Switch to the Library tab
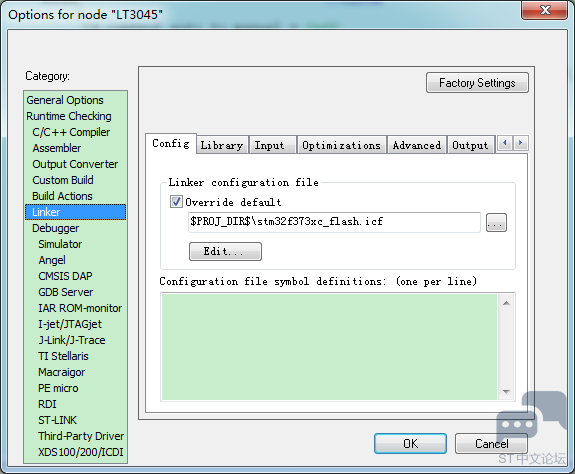The image size is (575, 474). (x=222, y=145)
